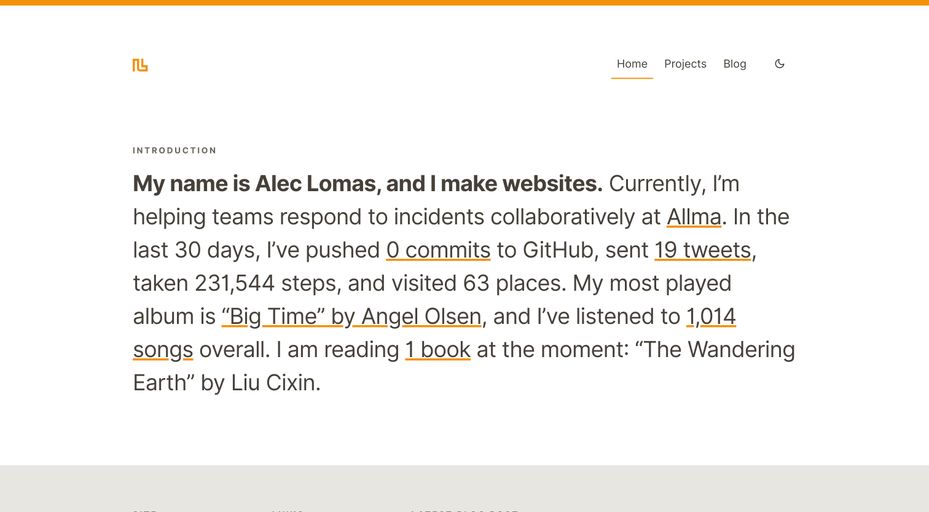Click the orange site logo icon
Screen dimensions: 929x512
[140, 65]
